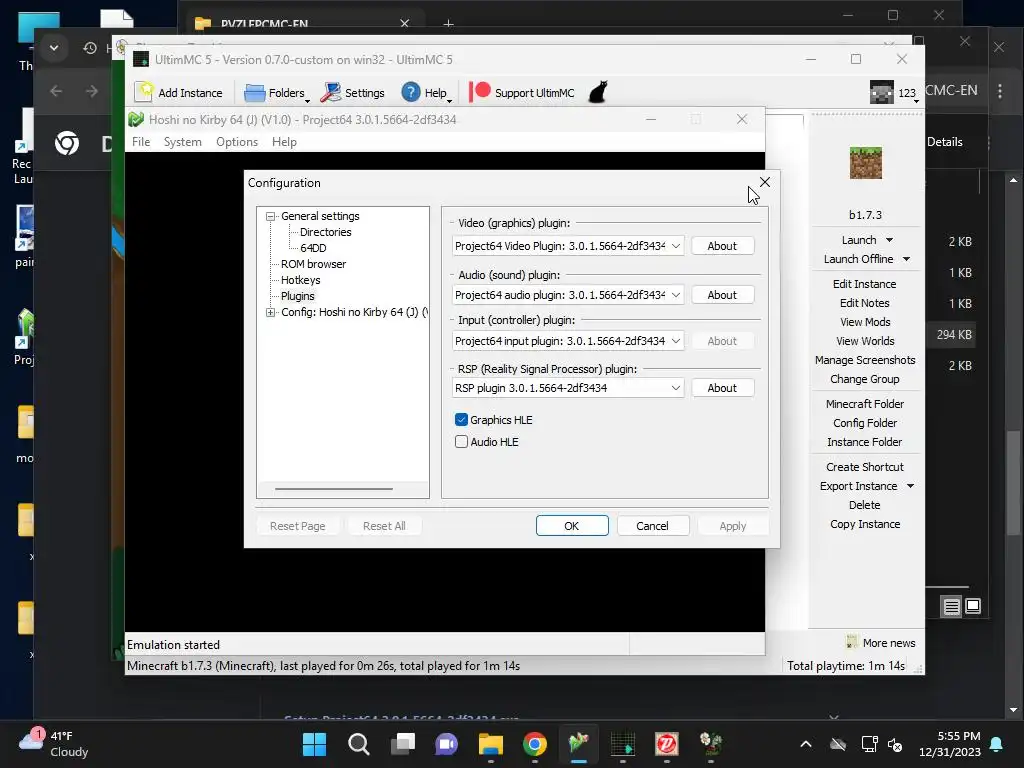Open the System menu in Project64
The height and width of the screenshot is (768, 1024).
[x=183, y=142]
